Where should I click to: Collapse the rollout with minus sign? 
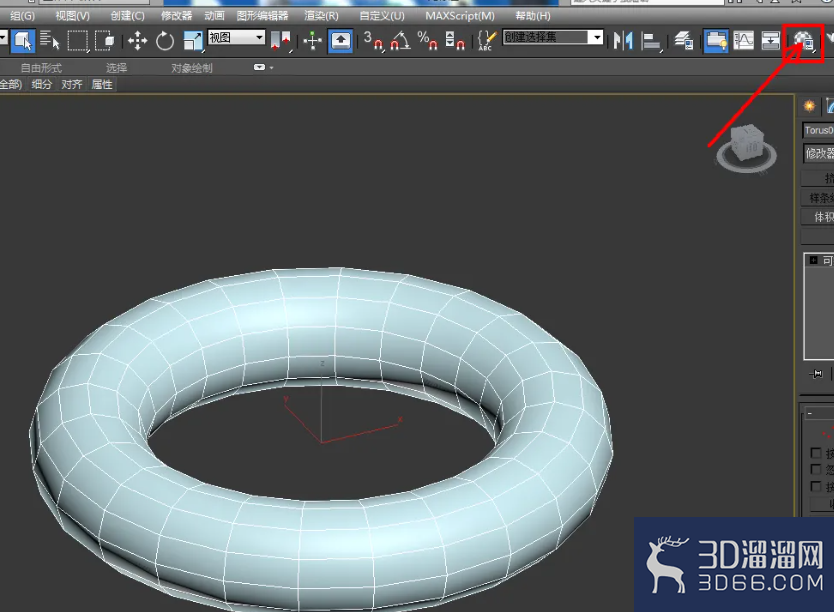[x=810, y=413]
